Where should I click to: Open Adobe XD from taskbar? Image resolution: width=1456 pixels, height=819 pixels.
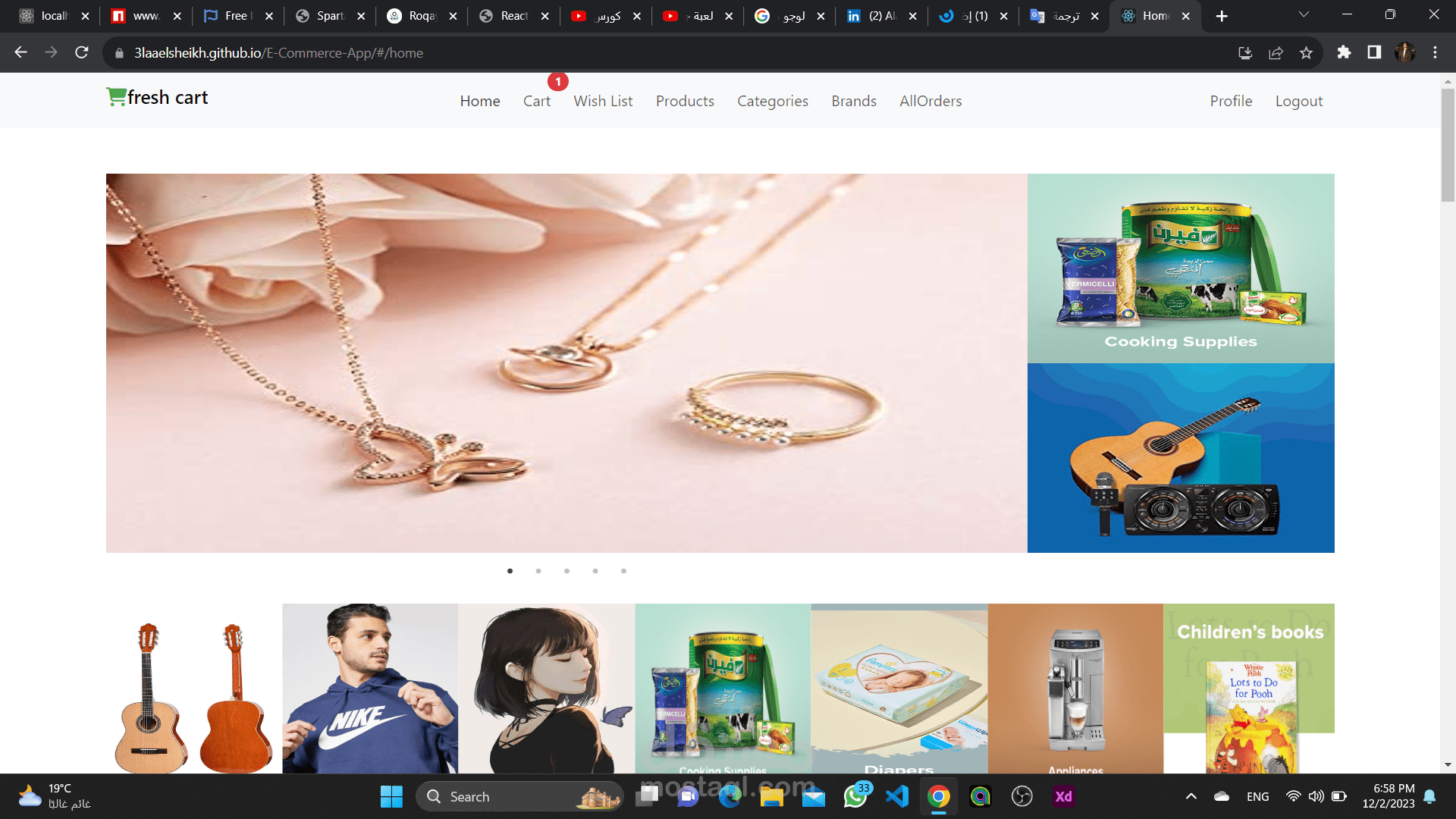1063,796
